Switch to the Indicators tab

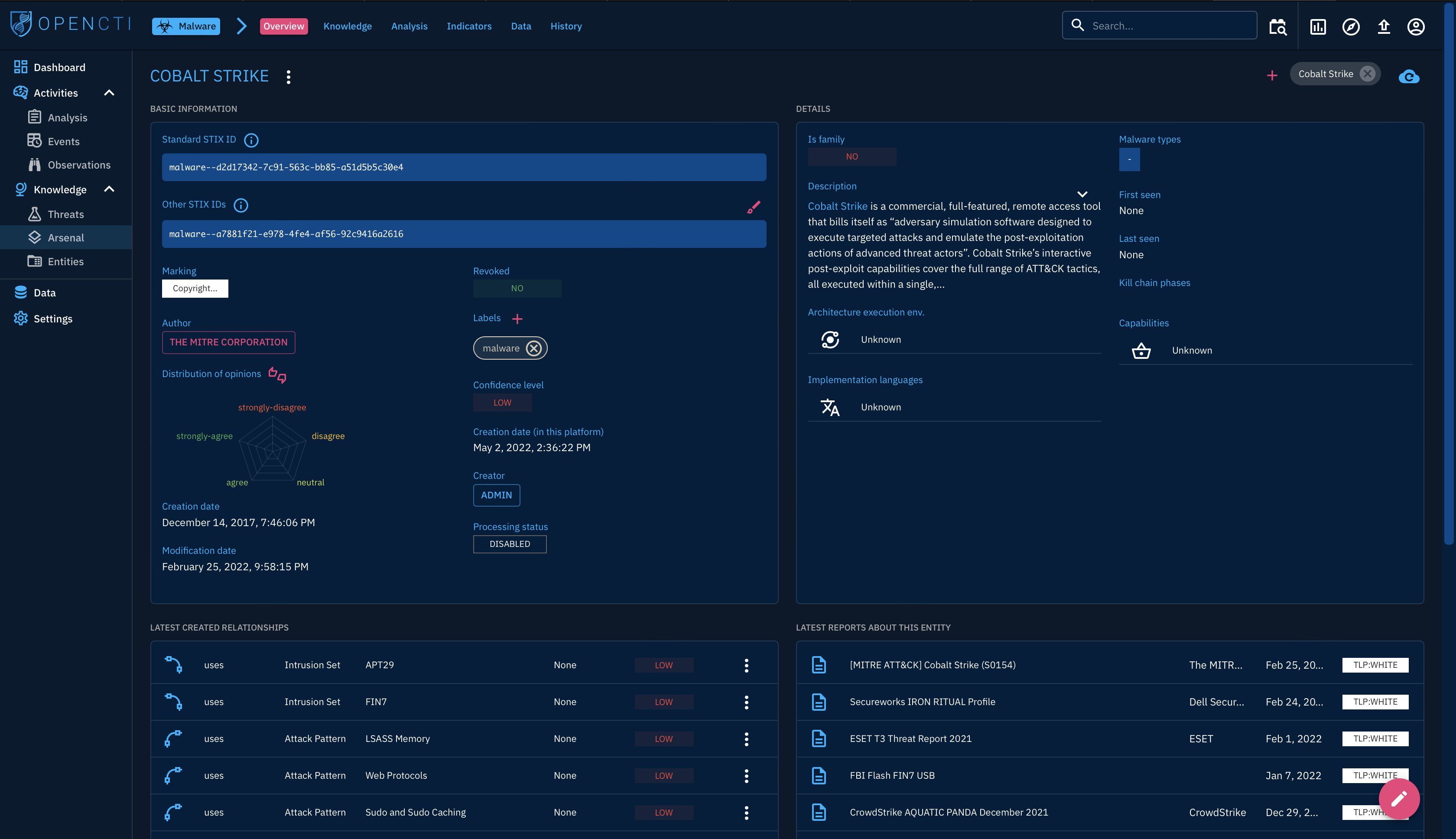469,26
